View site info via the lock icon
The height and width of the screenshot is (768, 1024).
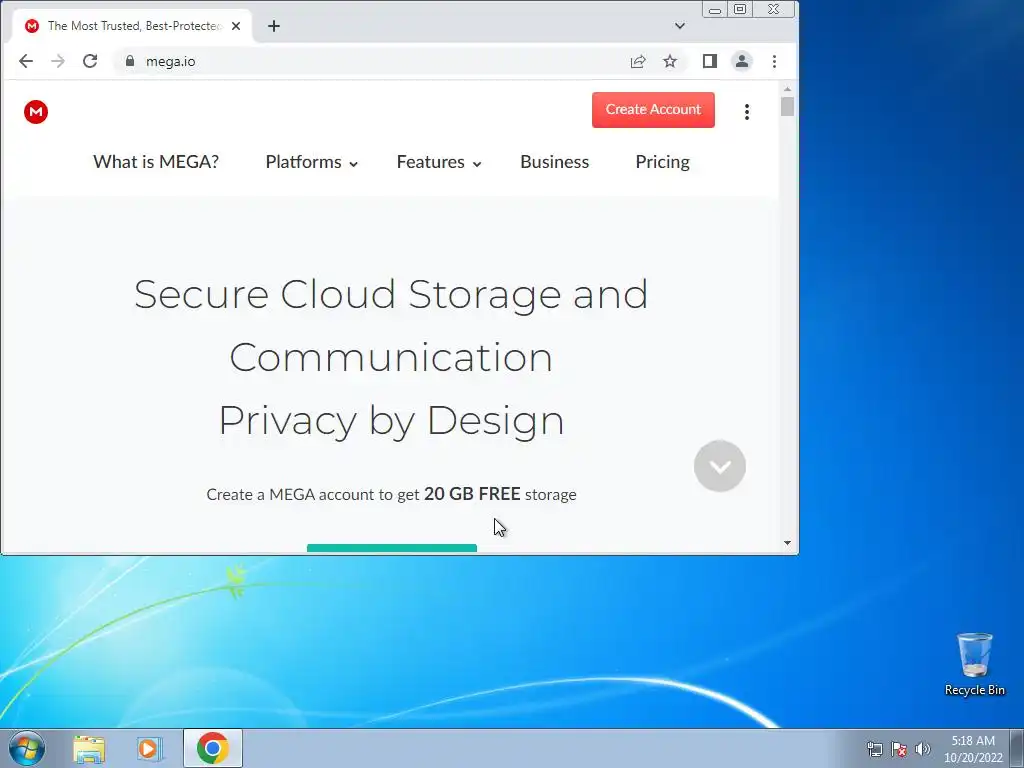pos(130,61)
